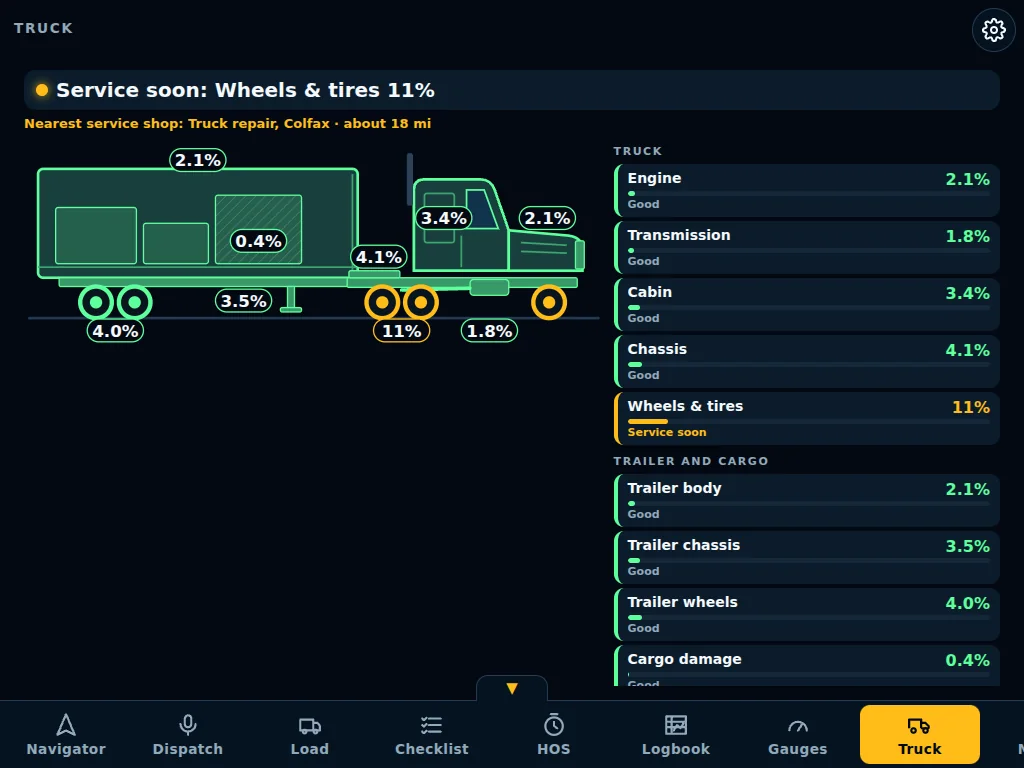
Task: Click the truck's front steer wheel
Action: point(549,302)
